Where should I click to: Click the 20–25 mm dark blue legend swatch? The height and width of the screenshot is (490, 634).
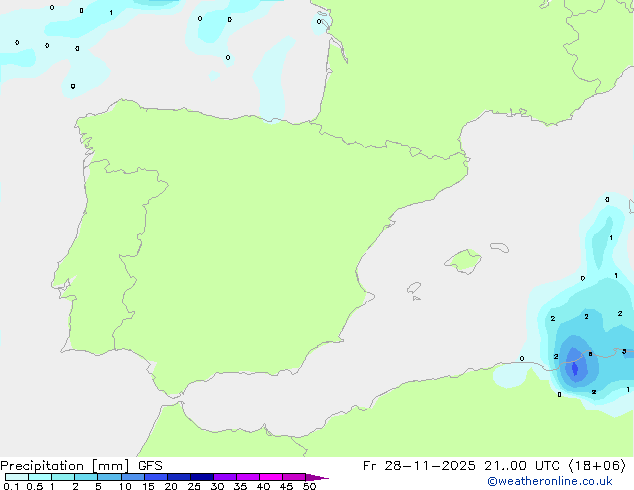[x=179, y=477]
